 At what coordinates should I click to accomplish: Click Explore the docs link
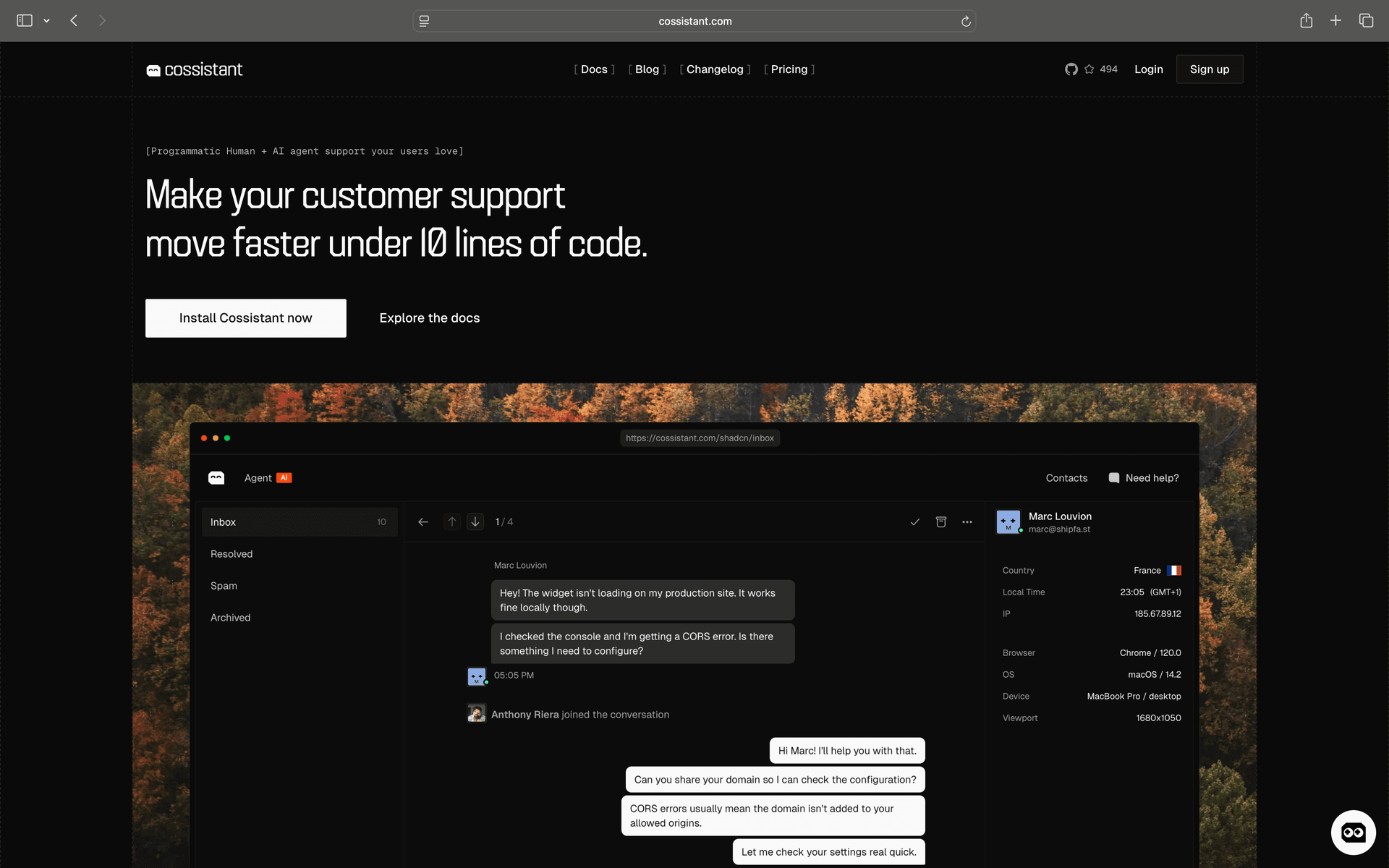[430, 318]
